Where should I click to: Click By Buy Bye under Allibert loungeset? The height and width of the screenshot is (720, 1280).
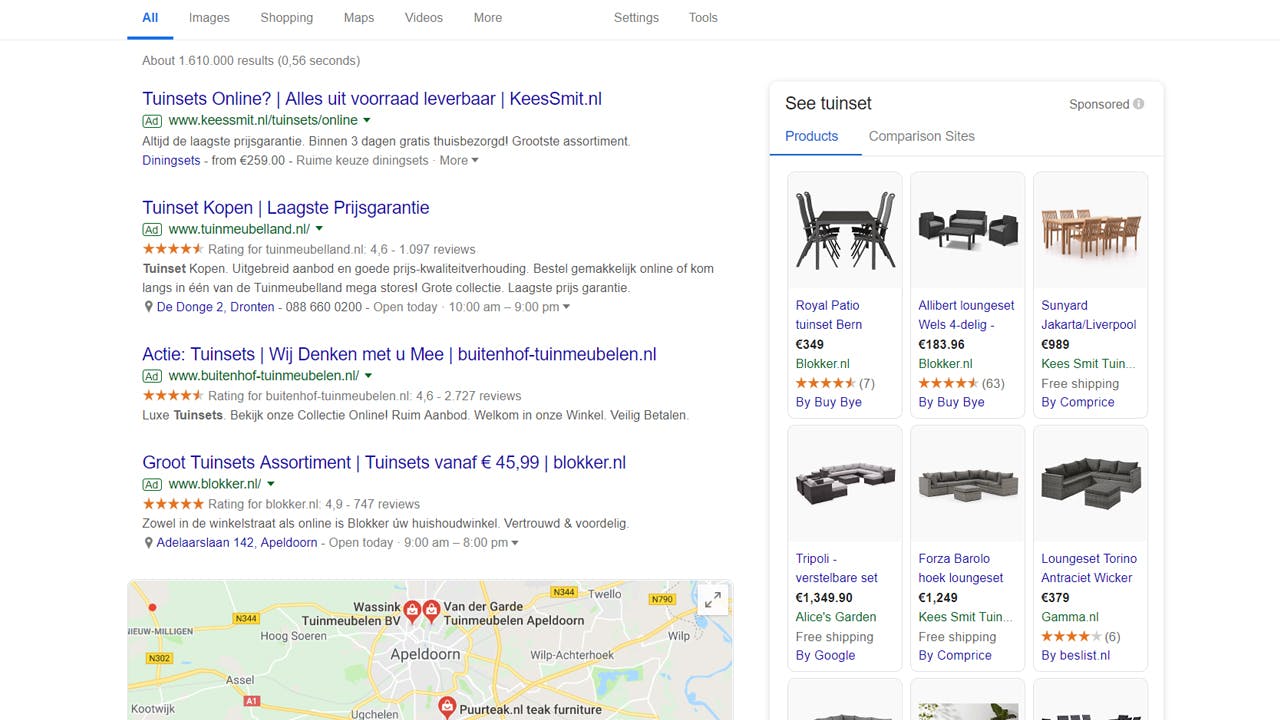[951, 402]
